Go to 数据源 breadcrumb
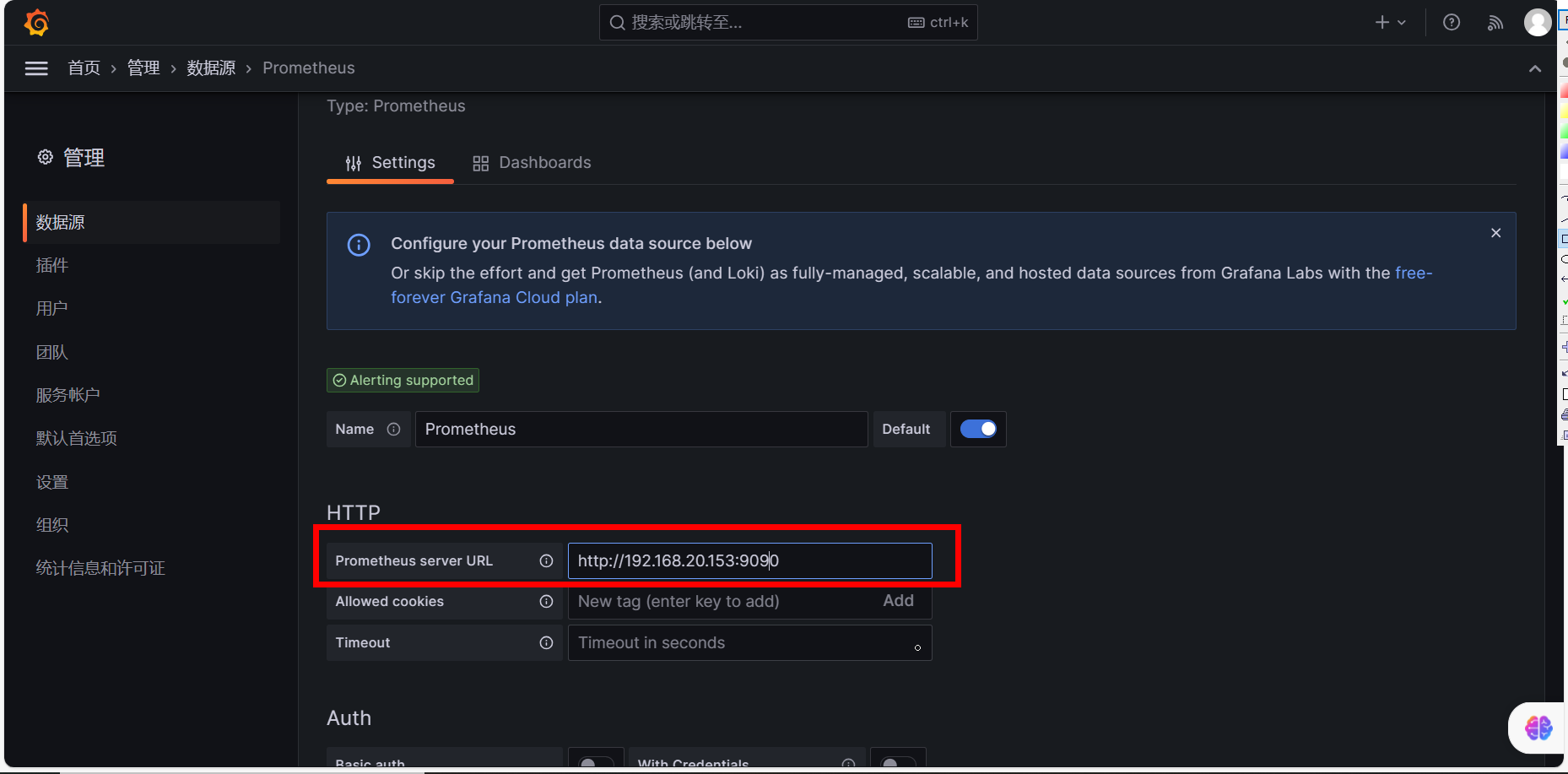 [x=211, y=68]
